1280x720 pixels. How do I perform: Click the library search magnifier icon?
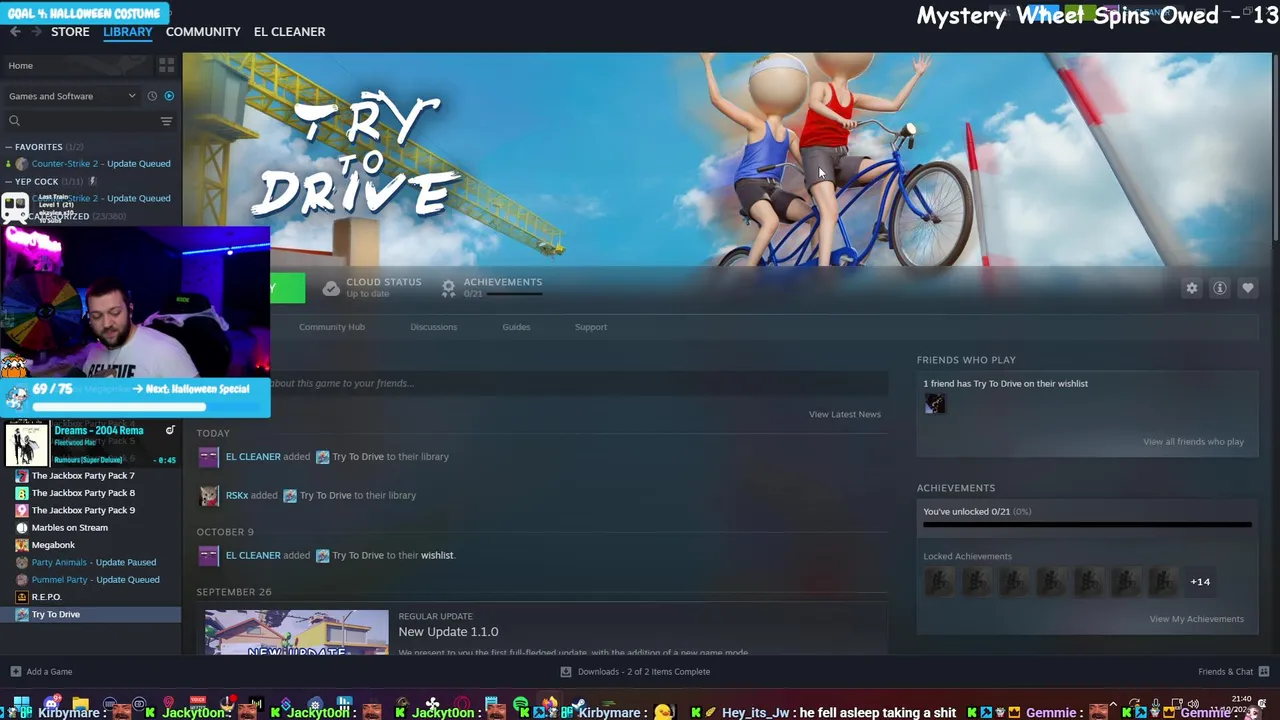pyautogui.click(x=14, y=121)
